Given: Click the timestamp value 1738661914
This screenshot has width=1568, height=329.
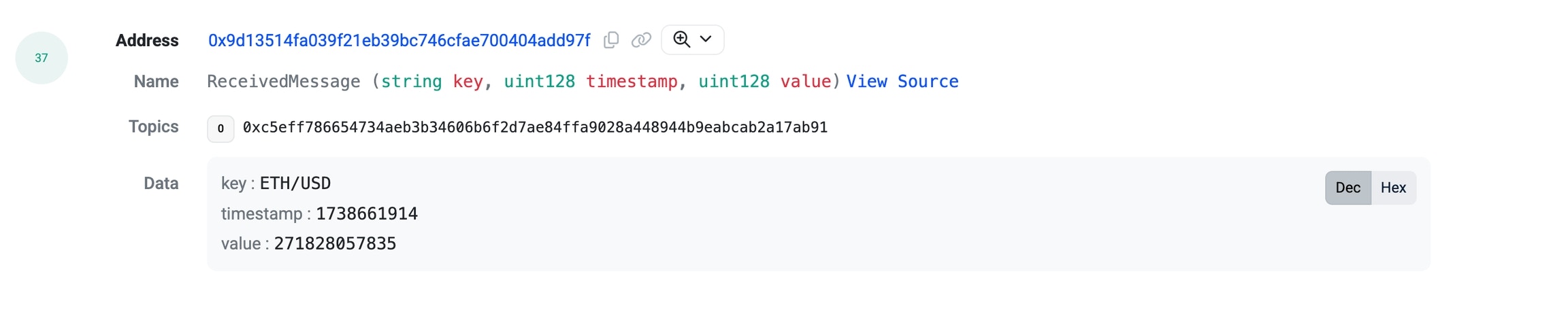Looking at the screenshot, I should click(367, 214).
